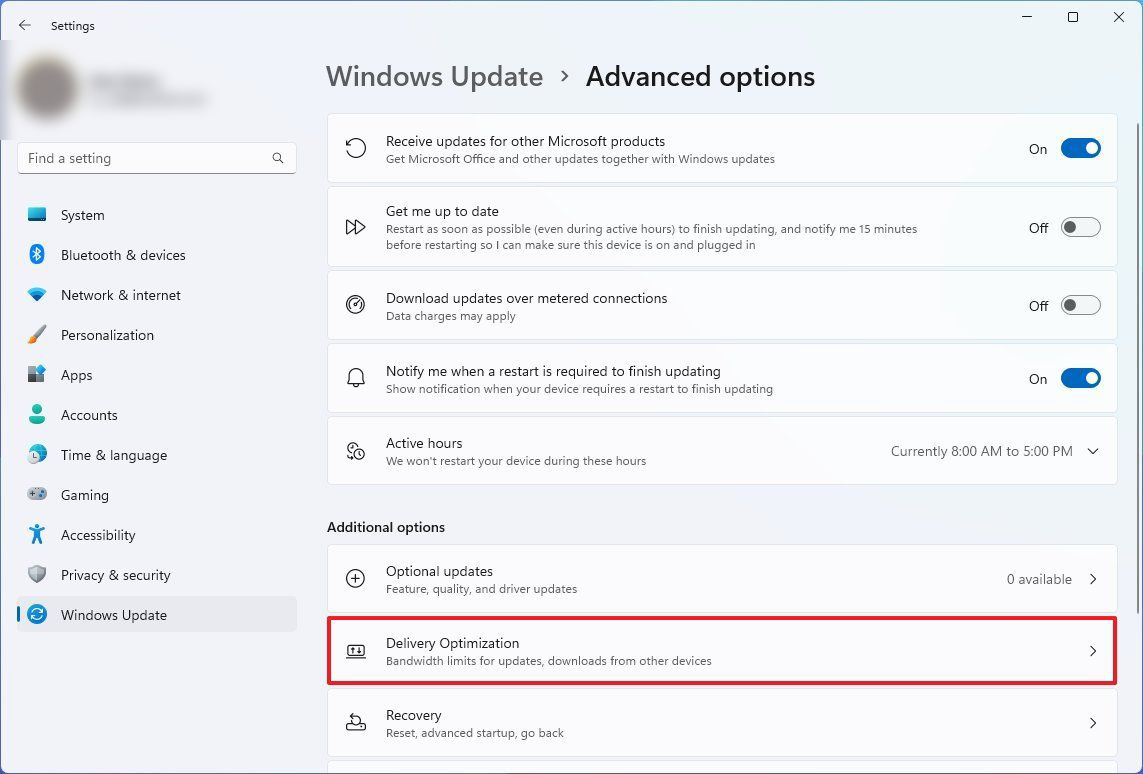This screenshot has height=774, width=1143.
Task: Click the fast-forward icon beside Get me up to date
Action: [x=356, y=227]
